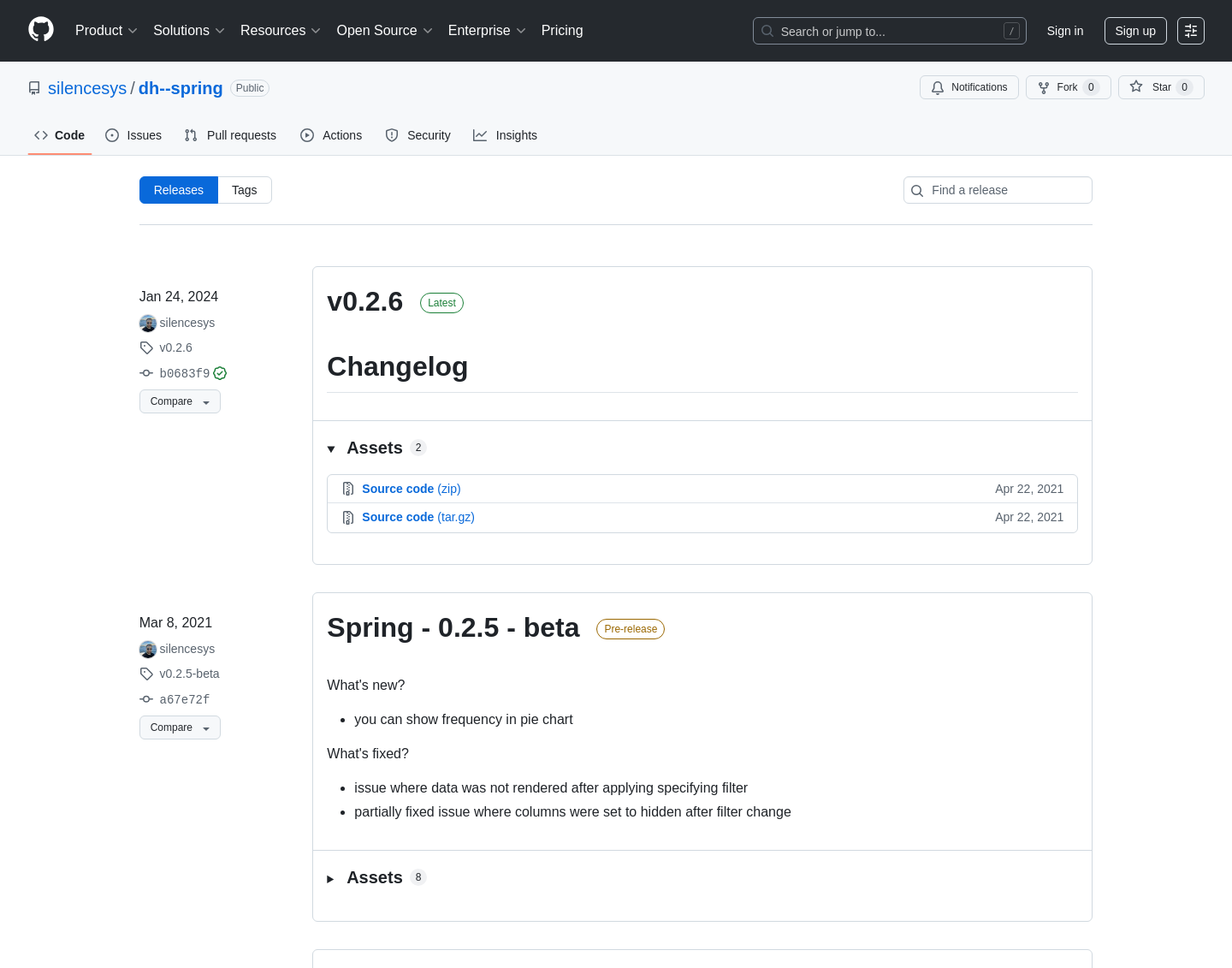The height and width of the screenshot is (968, 1232).
Task: Open the Actions tab
Action: pos(331,135)
